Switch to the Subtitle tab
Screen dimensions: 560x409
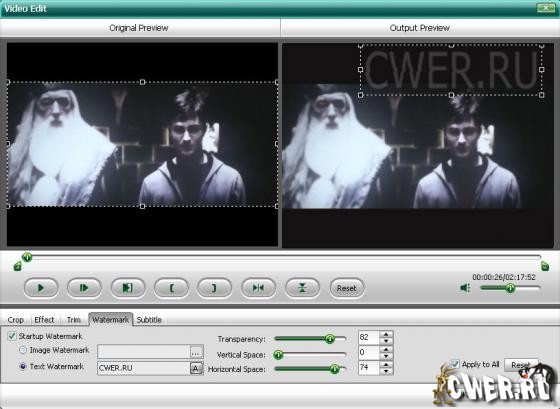149,320
